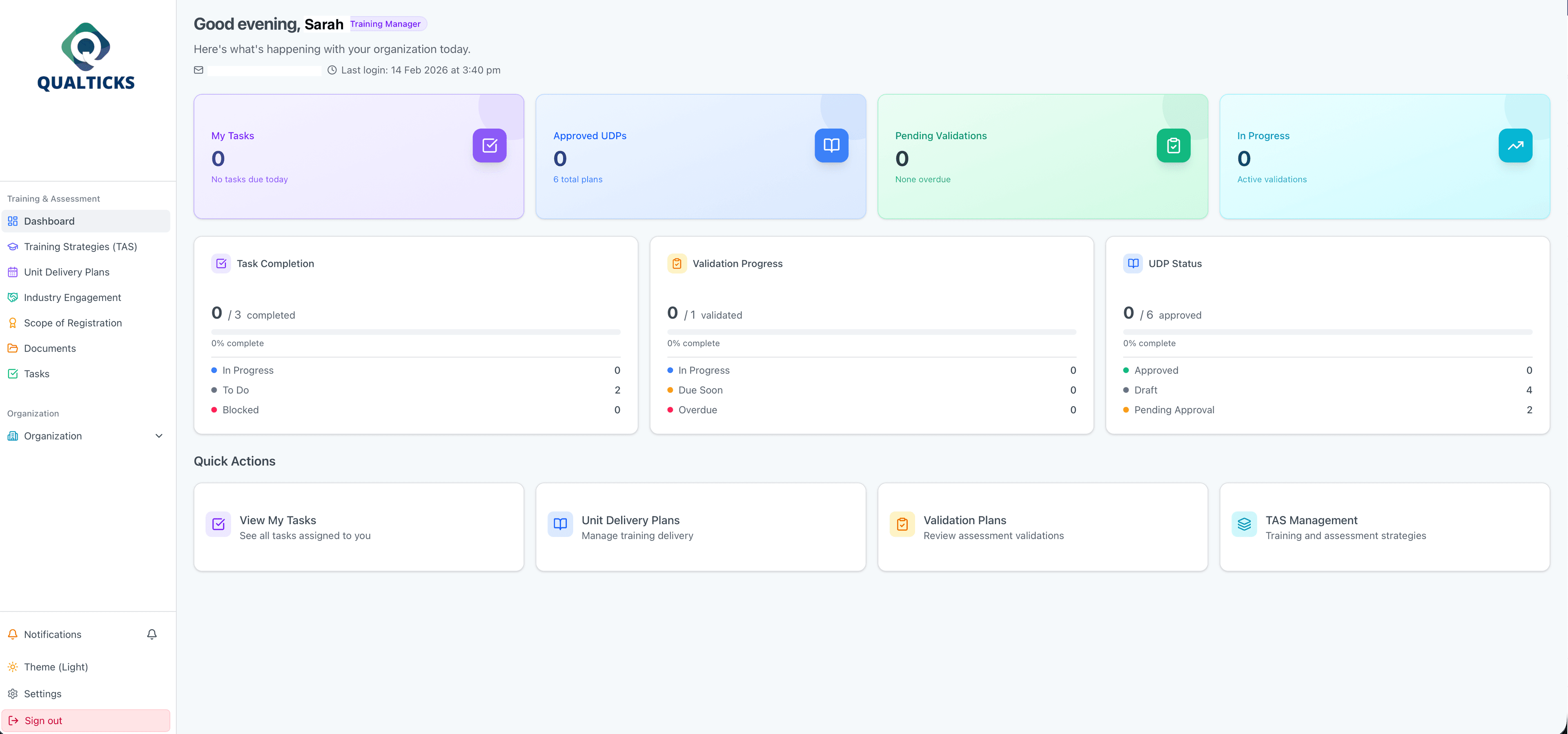Open the Settings menu item
This screenshot has width=1568, height=734.
pos(42,694)
